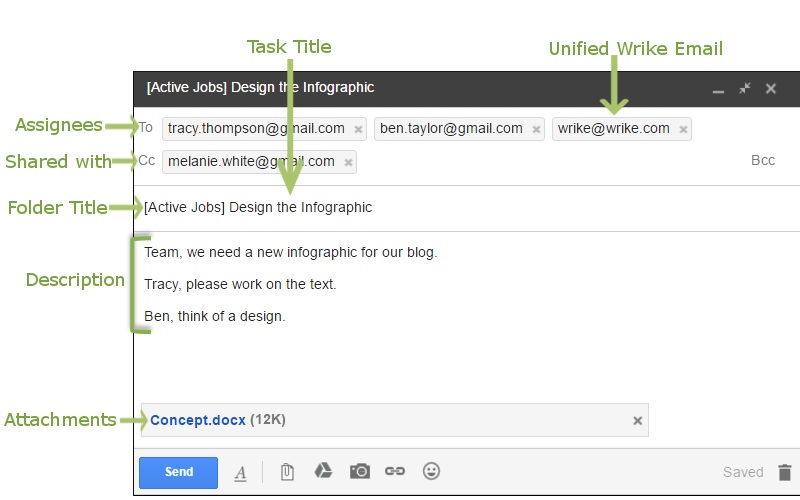The width and height of the screenshot is (800, 500).
Task: Click the To label in recipients row
Action: tap(145, 128)
